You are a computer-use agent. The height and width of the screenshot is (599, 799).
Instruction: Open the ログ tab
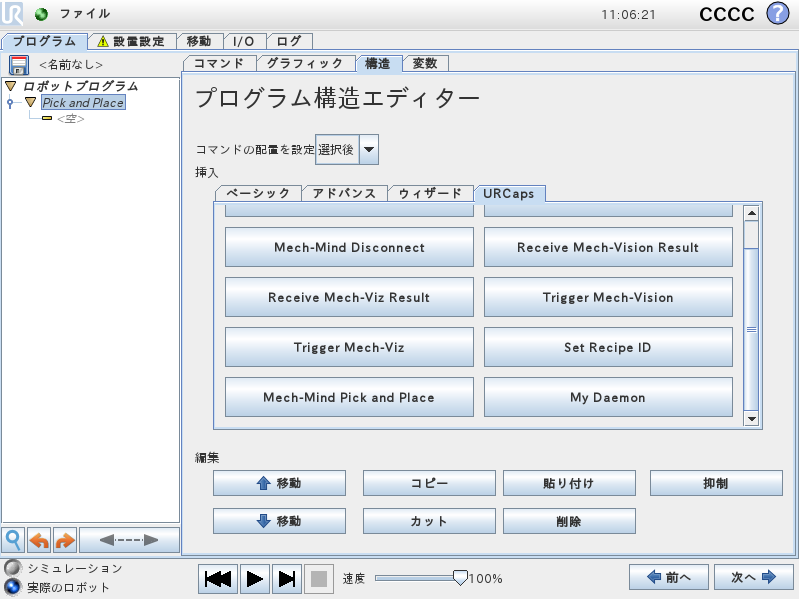coord(289,41)
